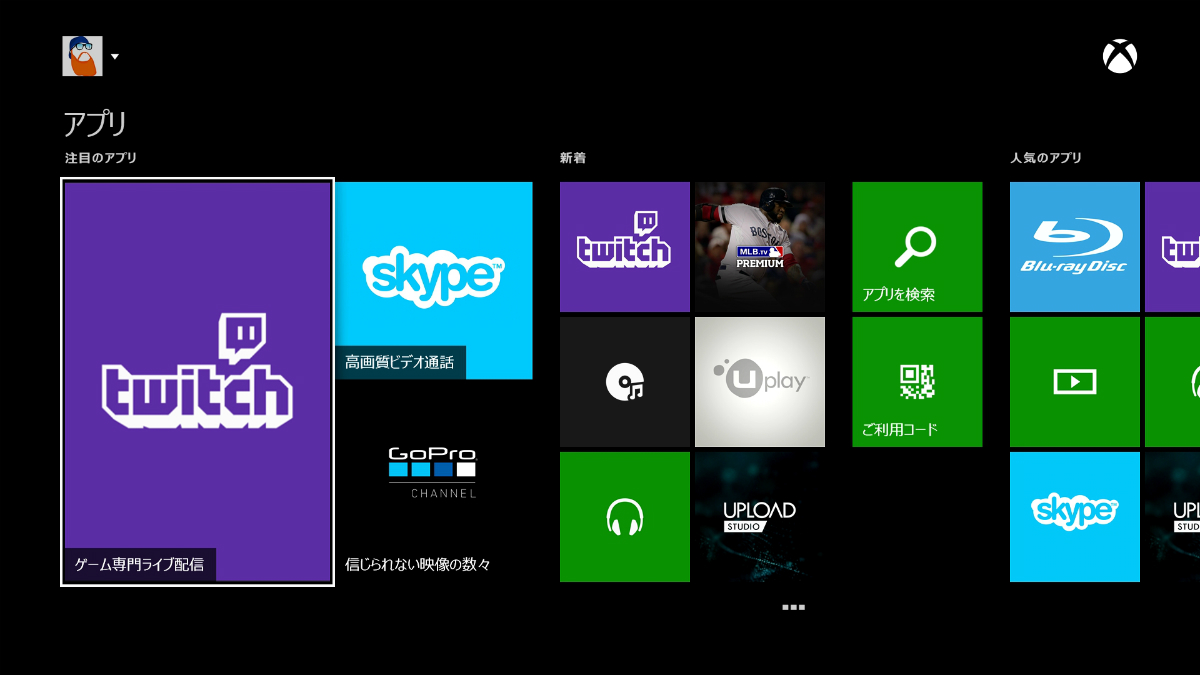Open the large featured Twitch tile
1200x675 pixels.
pos(197,382)
